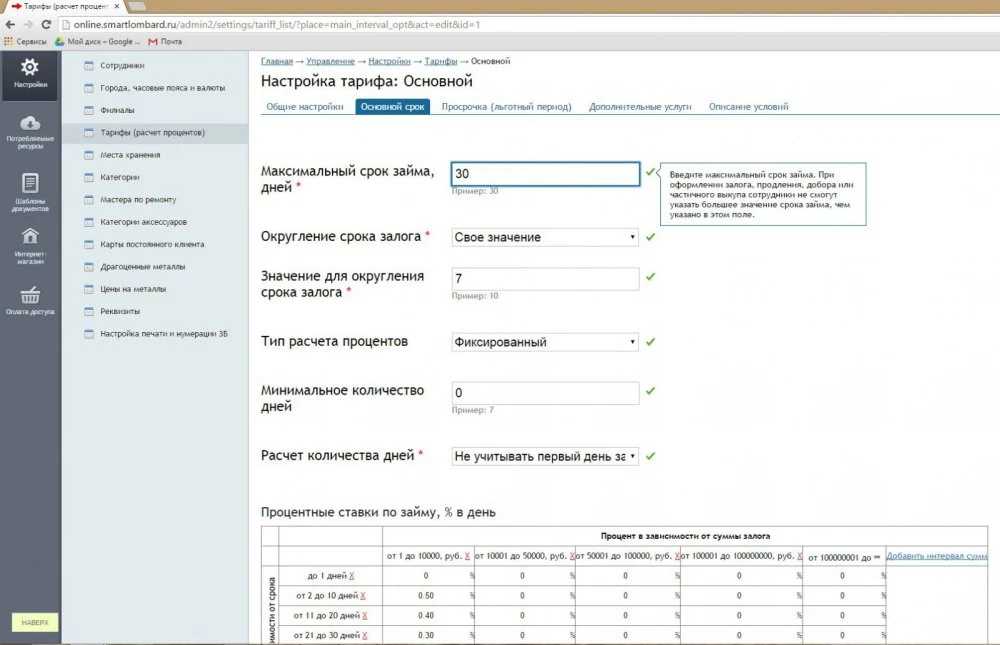Viewport: 1000px width, 645px height.
Task: Delete row от 2 до 10 дней
Action: [x=363, y=595]
